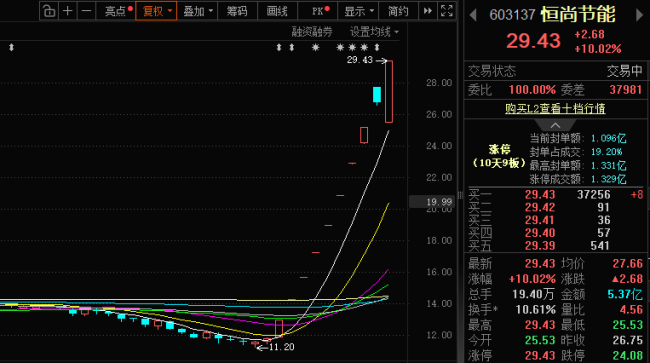Image resolution: width=650 pixels, height=363 pixels.
Task: Click the leftmost event marker on chart top
Action: pos(12,48)
